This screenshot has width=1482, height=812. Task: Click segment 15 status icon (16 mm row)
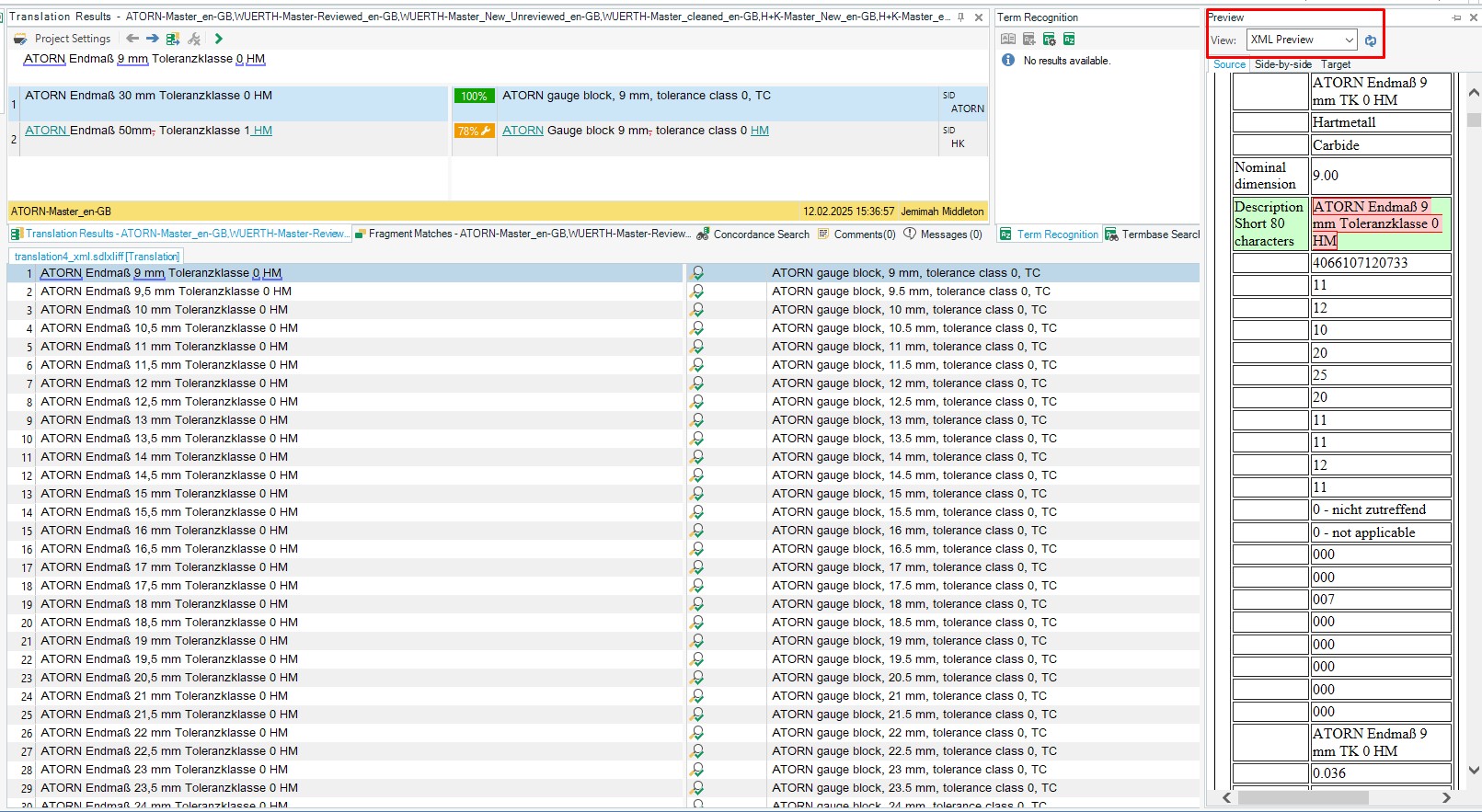[697, 531]
